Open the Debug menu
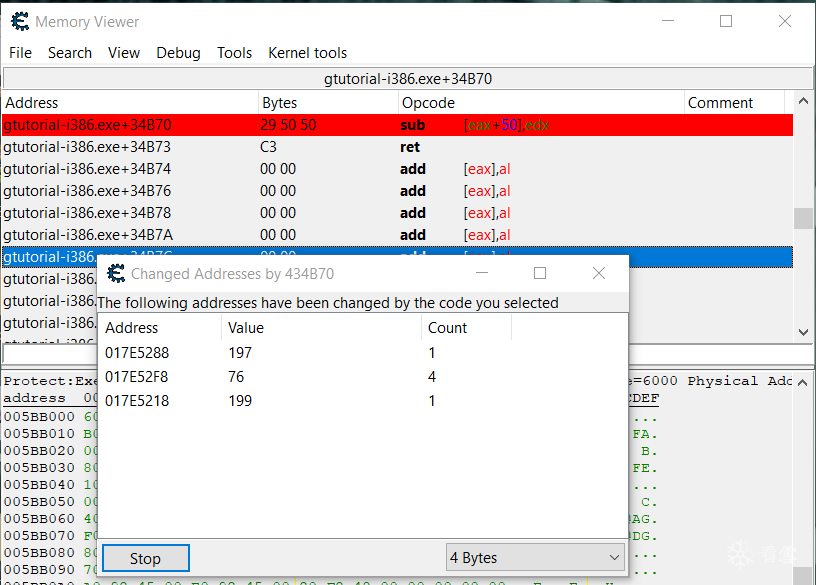The width and height of the screenshot is (816, 585). (178, 53)
